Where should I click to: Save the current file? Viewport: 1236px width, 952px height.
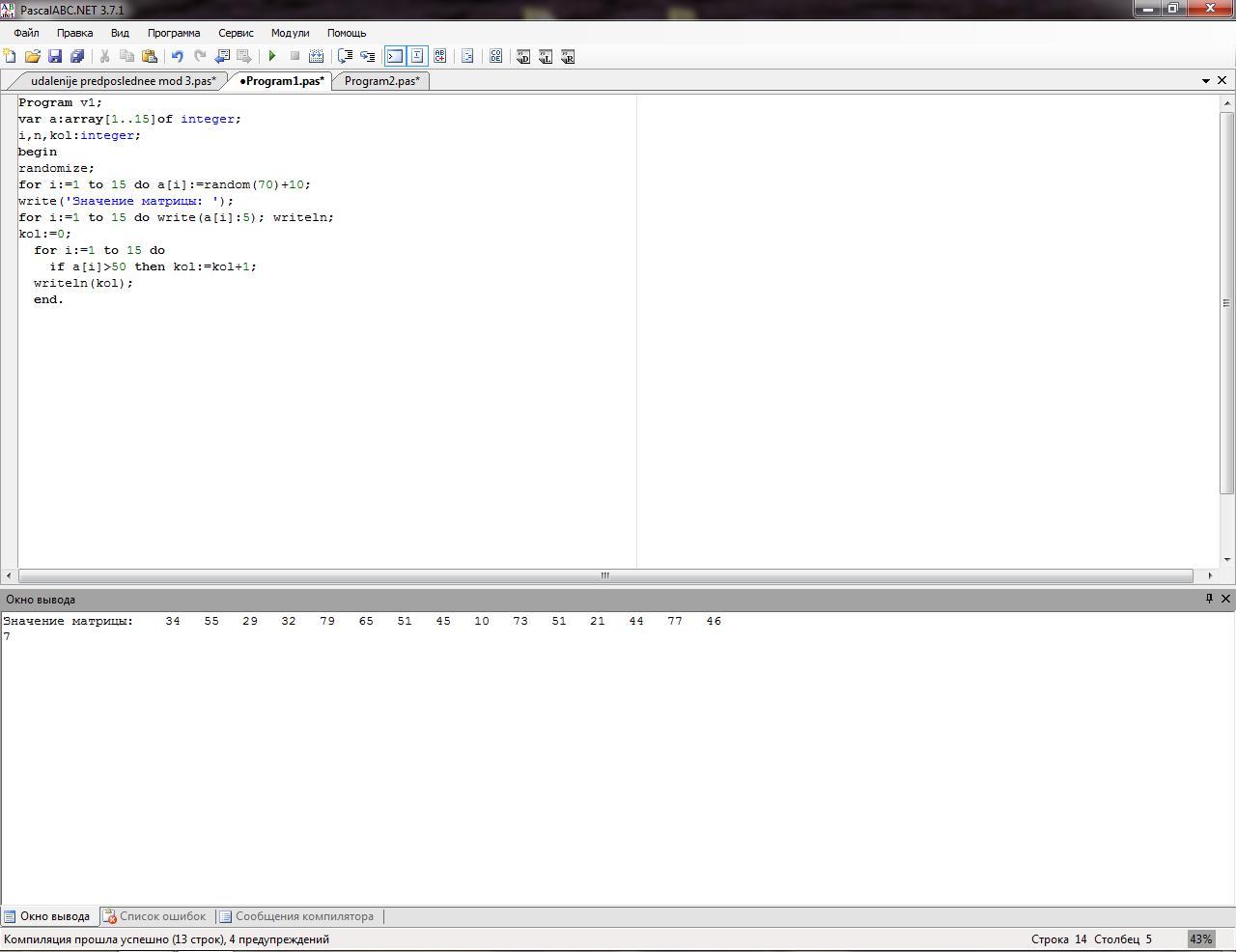click(x=55, y=56)
